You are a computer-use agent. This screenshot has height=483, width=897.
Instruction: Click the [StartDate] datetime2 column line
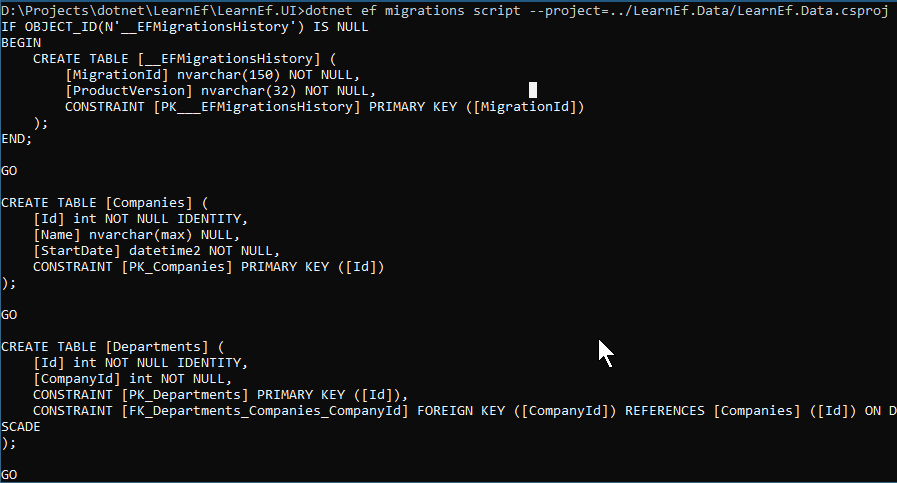(156, 251)
